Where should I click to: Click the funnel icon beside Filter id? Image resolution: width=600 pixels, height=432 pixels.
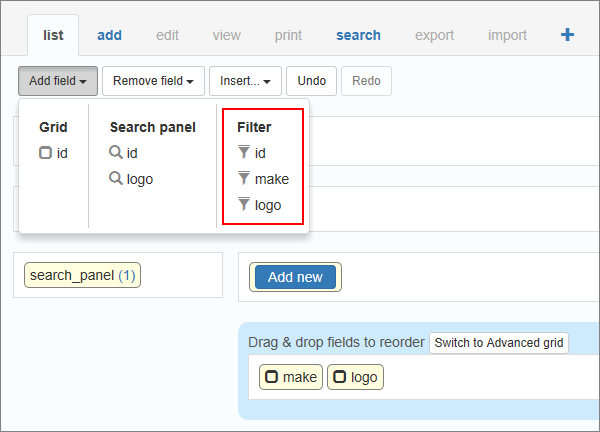point(244,152)
